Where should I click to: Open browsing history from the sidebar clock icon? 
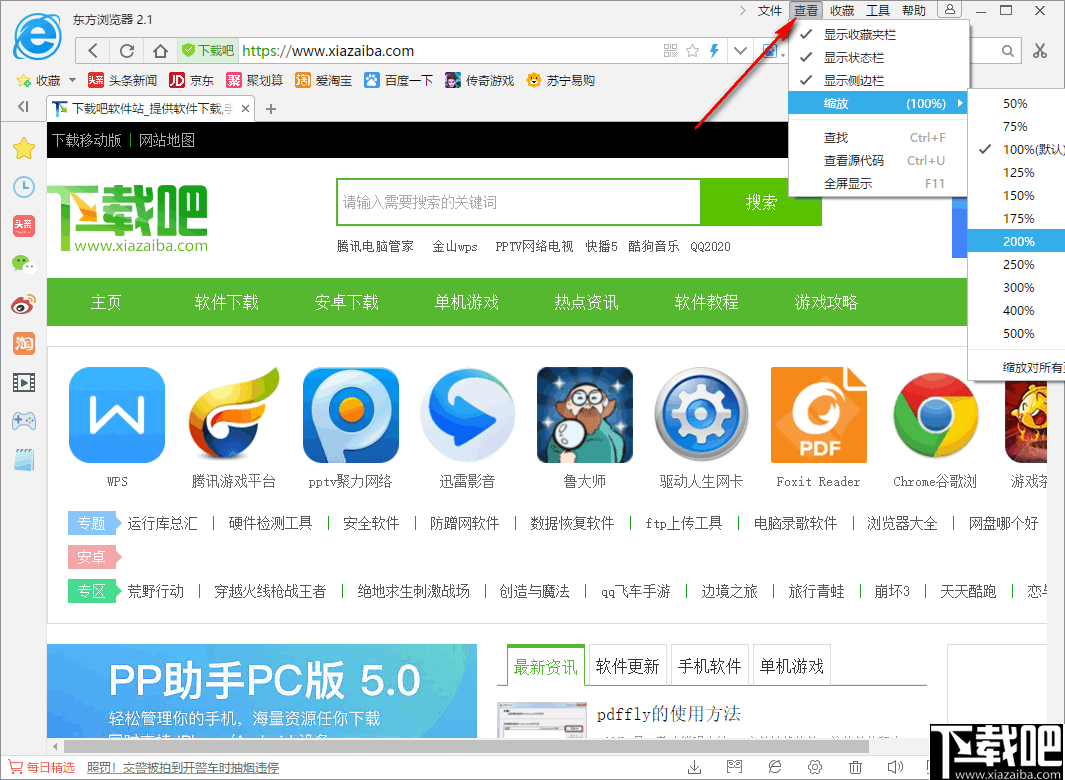pos(23,187)
